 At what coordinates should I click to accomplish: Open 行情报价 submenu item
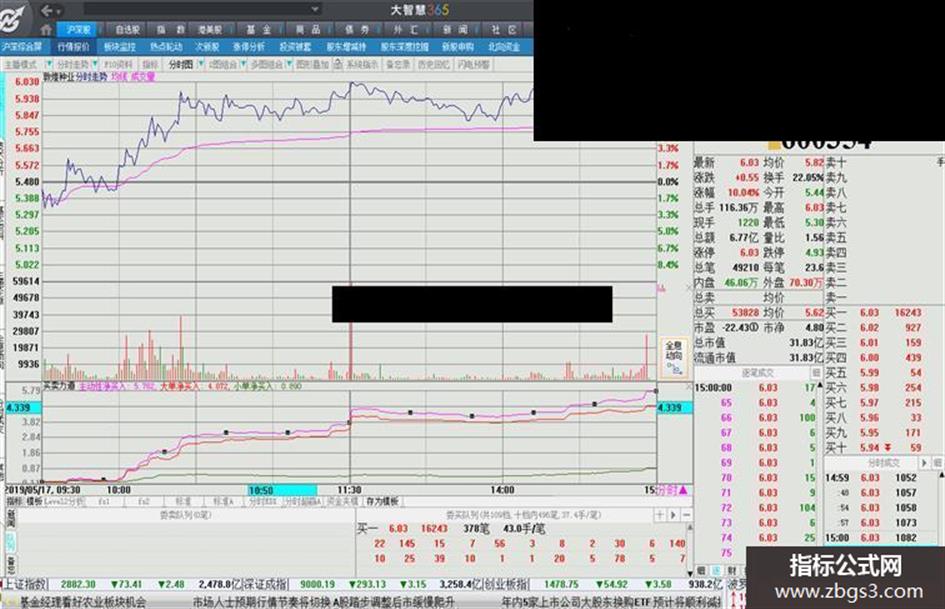(73, 46)
